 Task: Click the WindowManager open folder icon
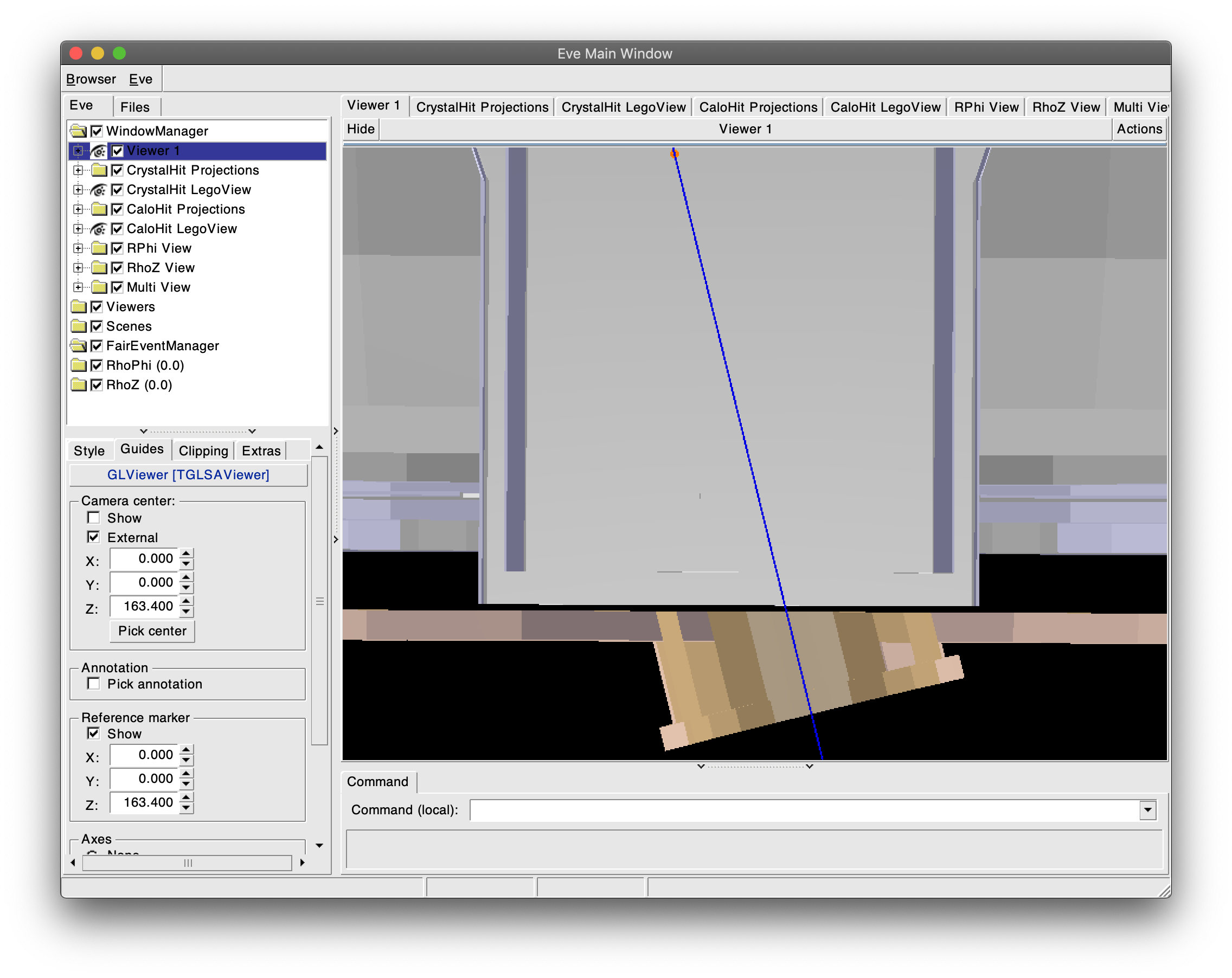[x=78, y=131]
